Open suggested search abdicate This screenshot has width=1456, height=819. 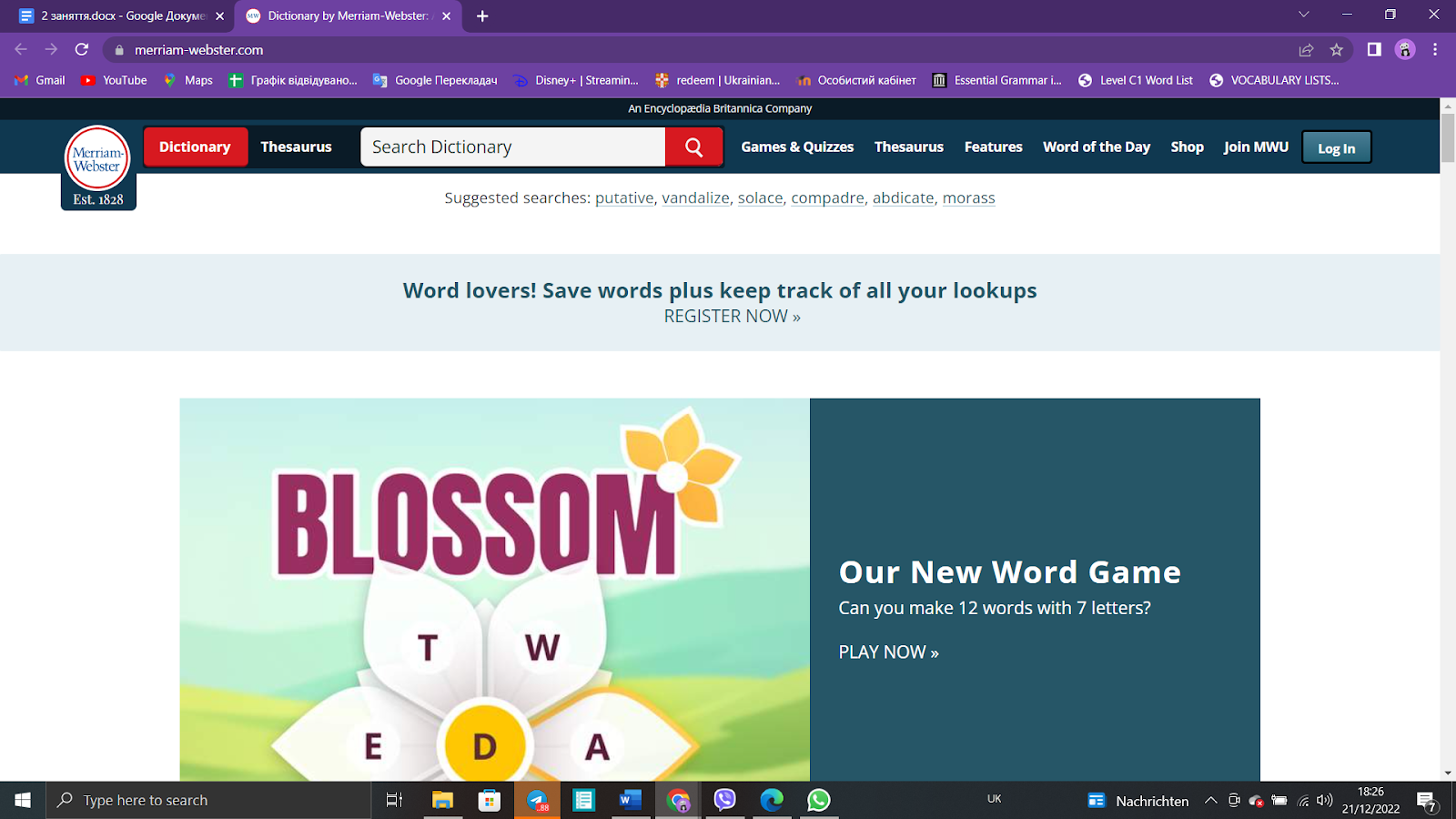(904, 198)
